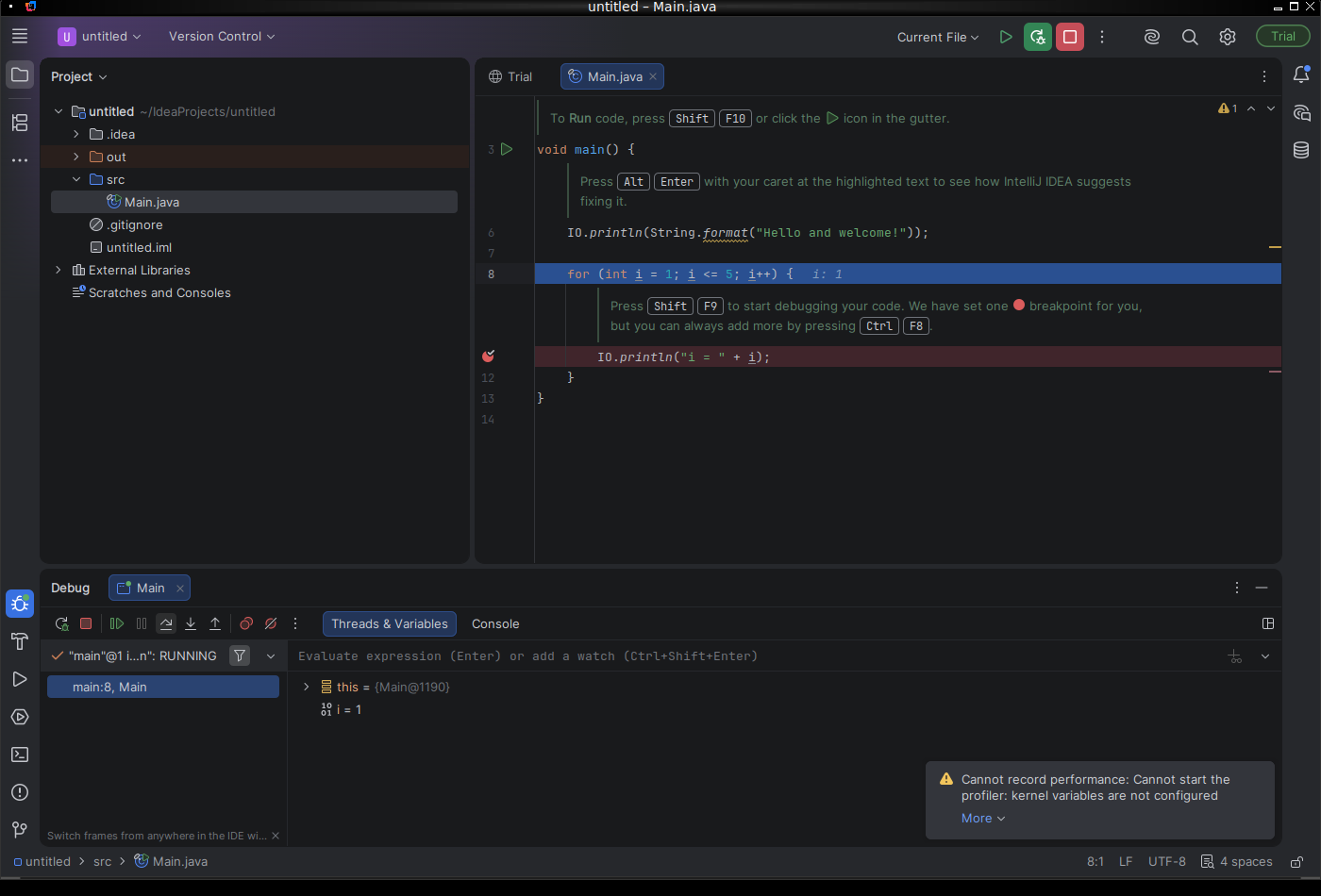Resume program in the debugger
The width and height of the screenshot is (1321, 896).
pyautogui.click(x=117, y=623)
